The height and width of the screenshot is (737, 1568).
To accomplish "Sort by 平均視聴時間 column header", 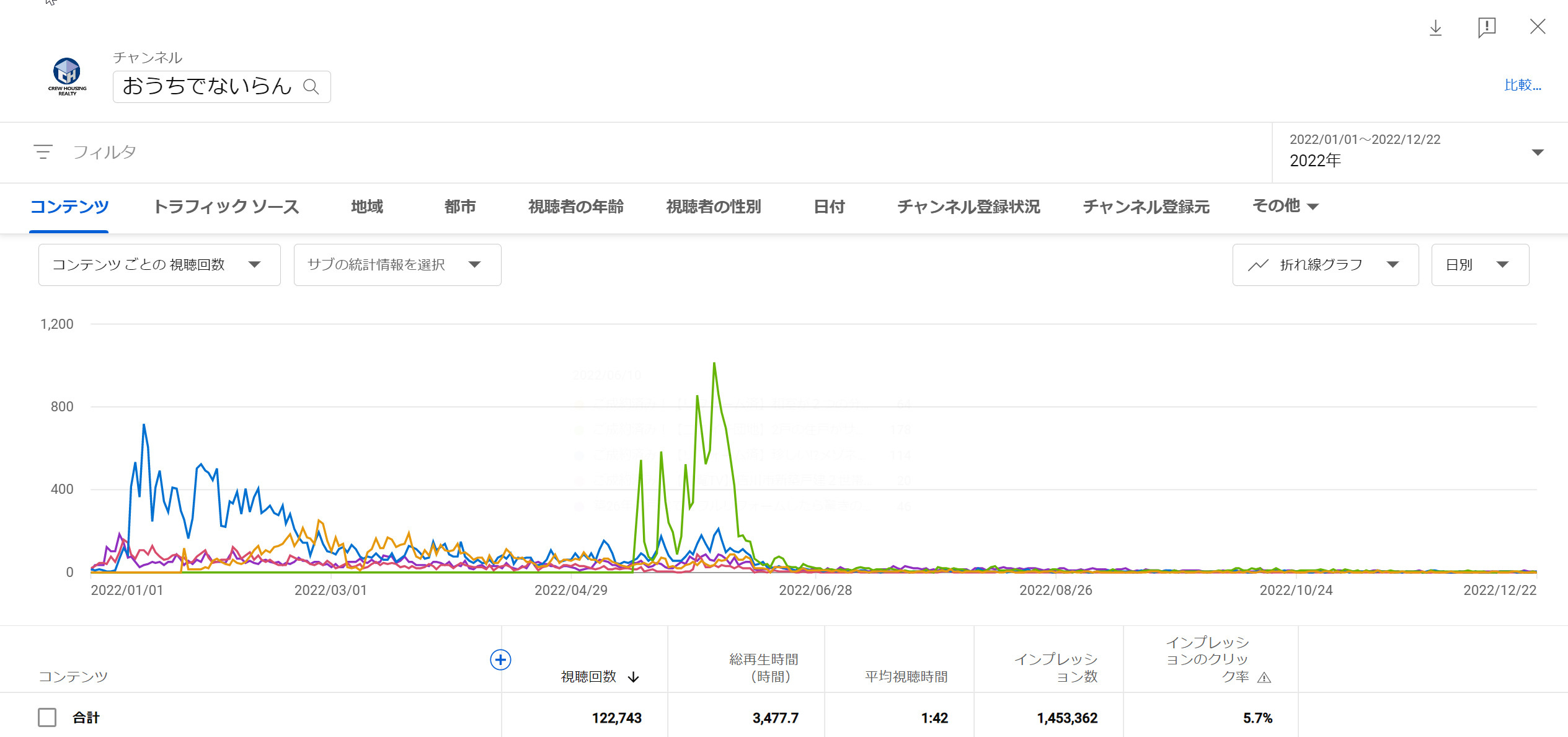I will click(x=906, y=677).
